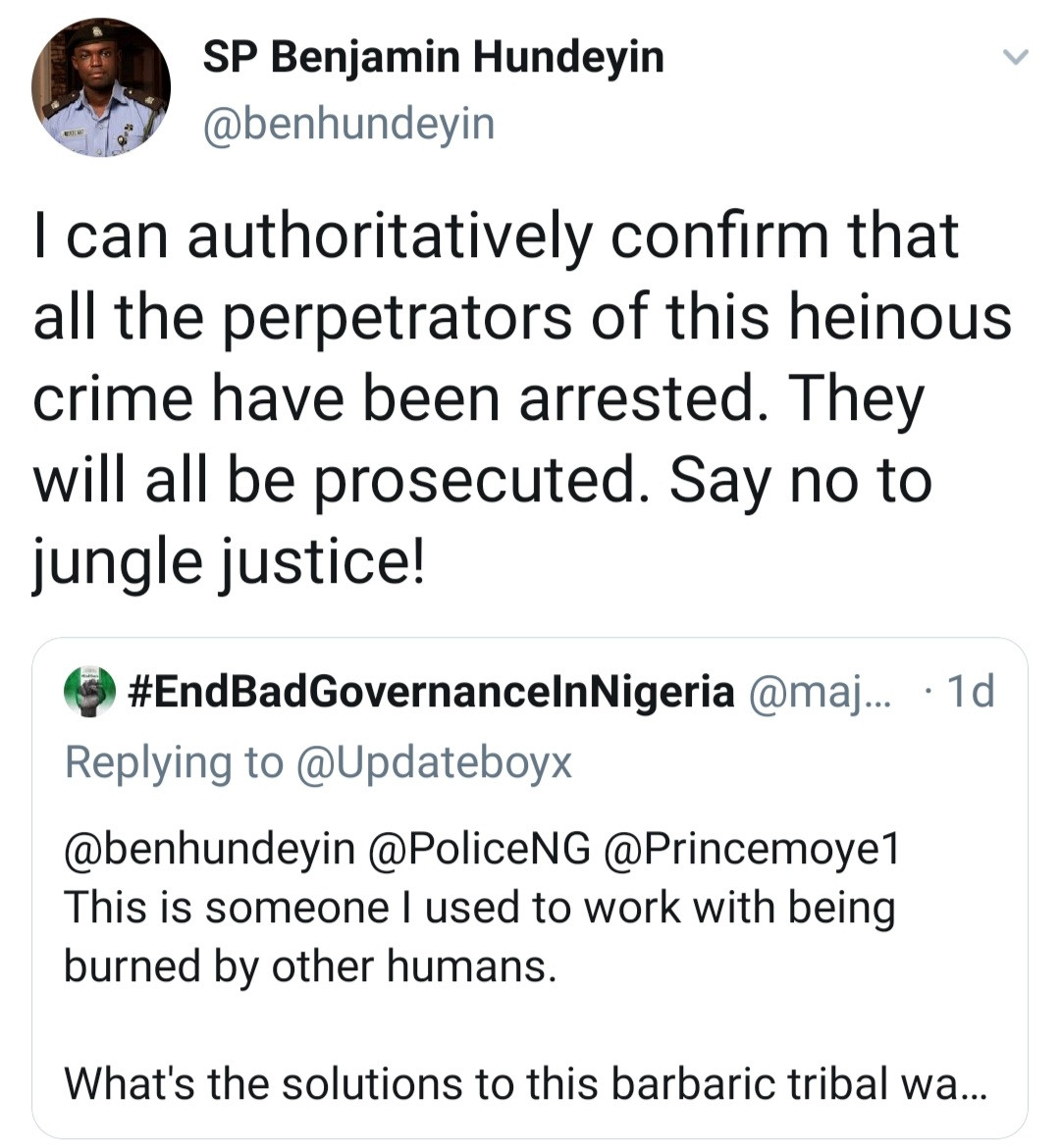Viewport: 1060px width, 1148px height.
Task: Click the 'burned by other humans.' line
Action: (x=310, y=966)
